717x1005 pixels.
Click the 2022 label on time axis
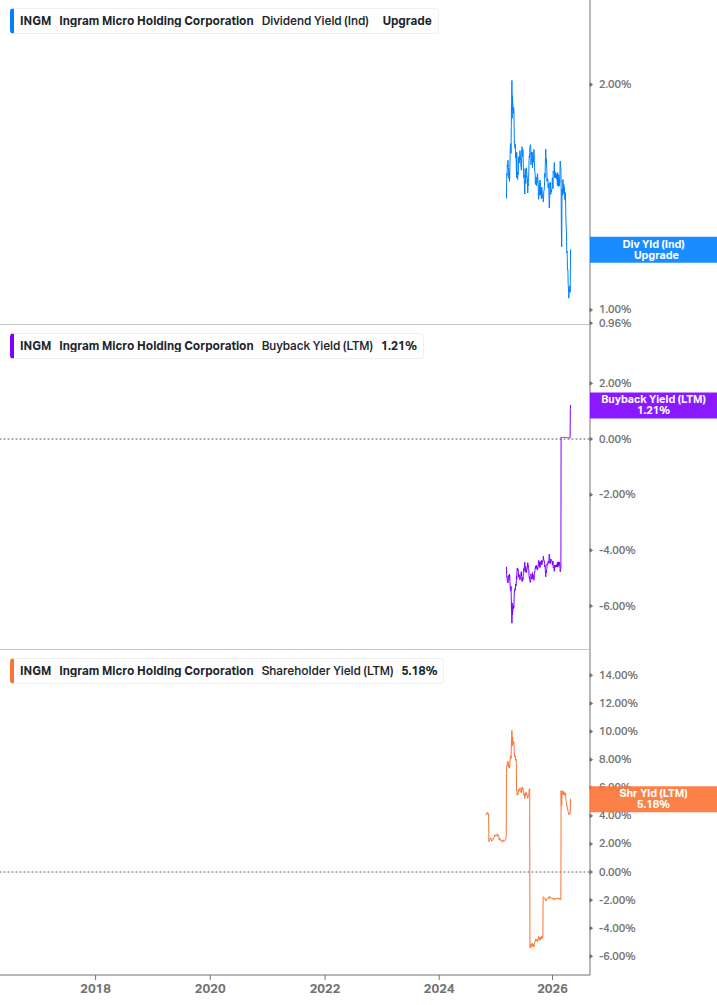325,988
